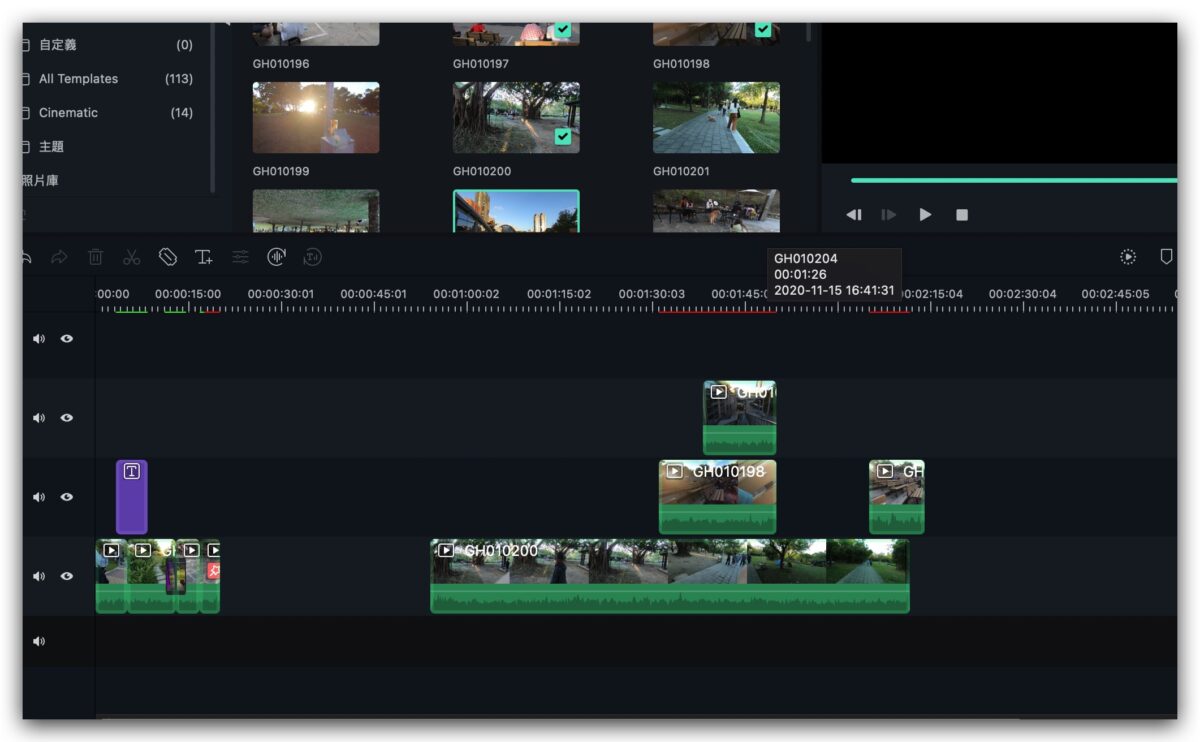
Task: Click ruler at 00:02:30:04
Action: pyautogui.click(x=1022, y=295)
